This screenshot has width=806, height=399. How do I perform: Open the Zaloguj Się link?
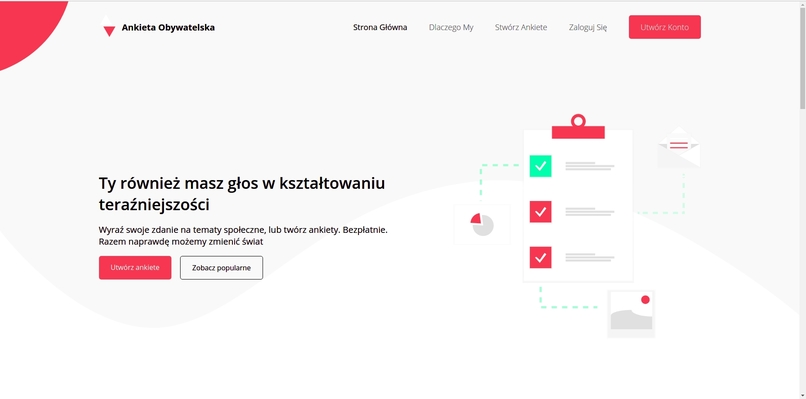tap(588, 27)
